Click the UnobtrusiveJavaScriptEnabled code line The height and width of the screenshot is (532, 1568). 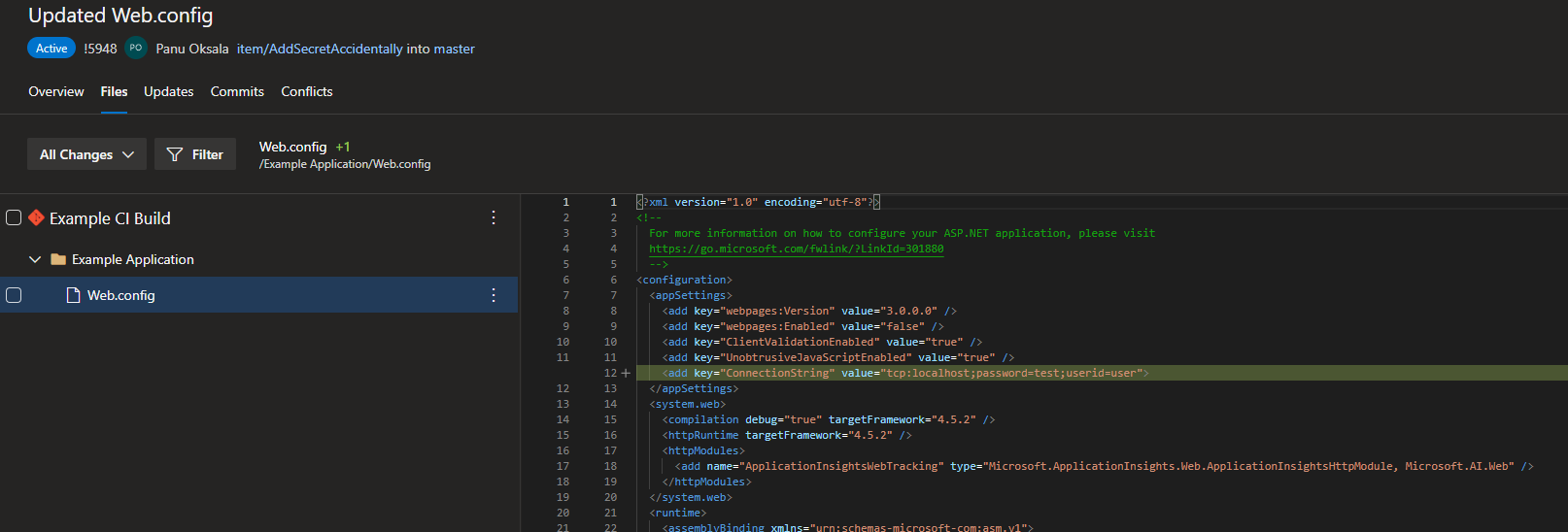838,357
